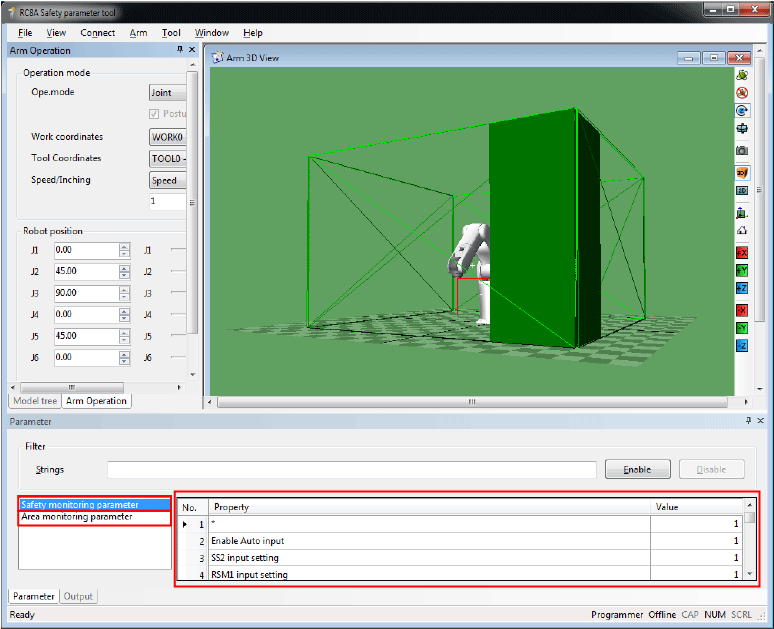Click the blue -Z view icon
This screenshot has height=629, width=774.
742,346
